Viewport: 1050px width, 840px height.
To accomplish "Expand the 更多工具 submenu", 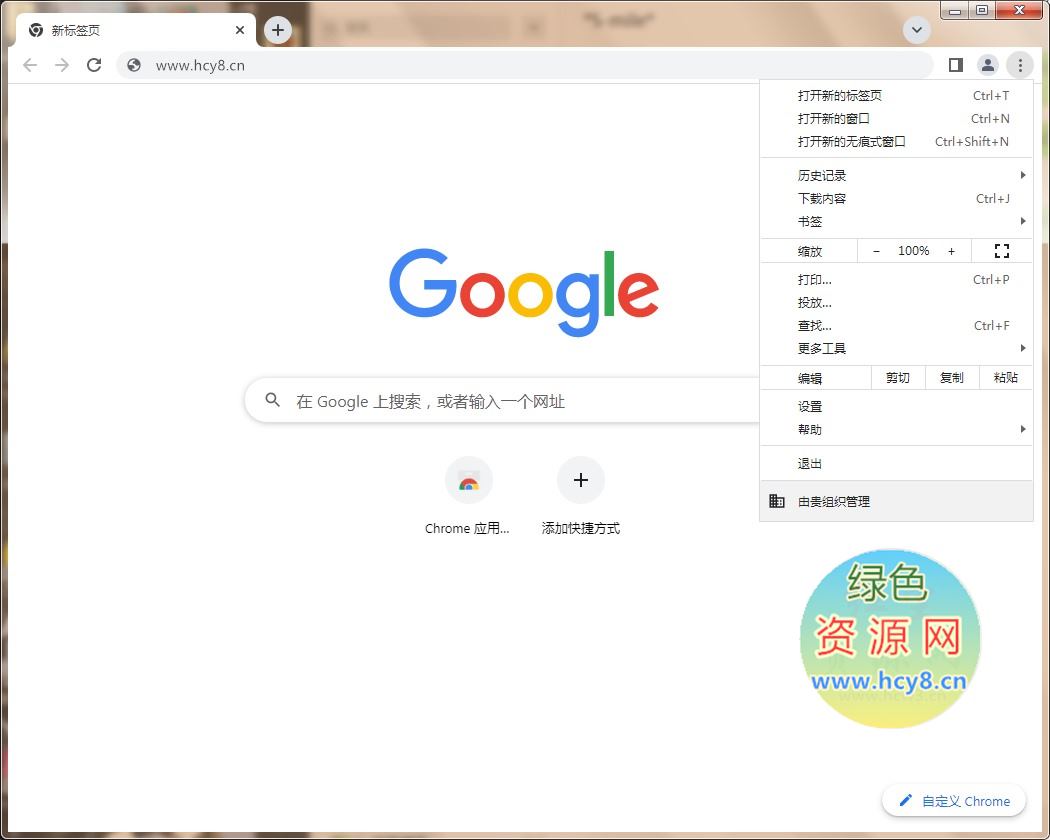I will point(896,348).
